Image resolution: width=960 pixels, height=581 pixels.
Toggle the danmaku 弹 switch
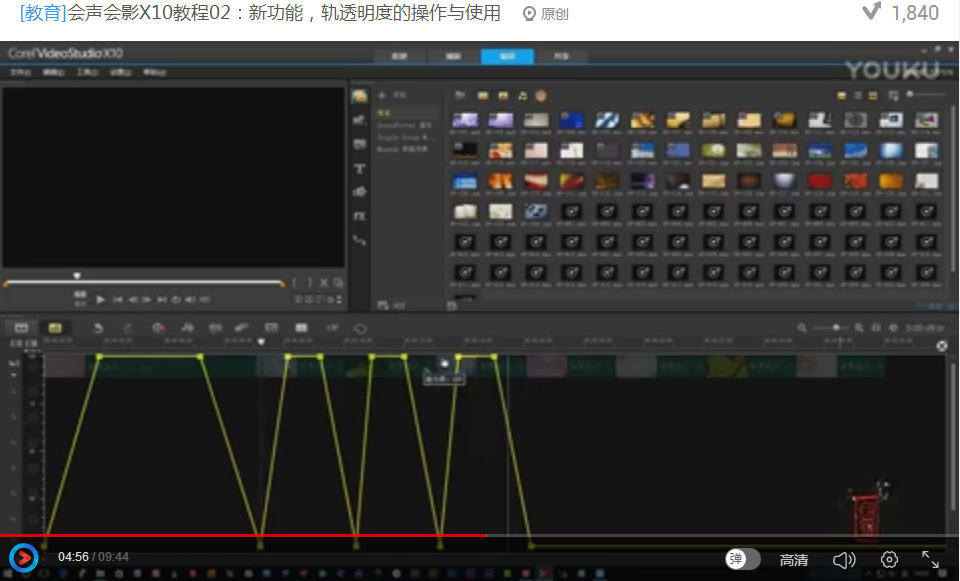coord(743,559)
